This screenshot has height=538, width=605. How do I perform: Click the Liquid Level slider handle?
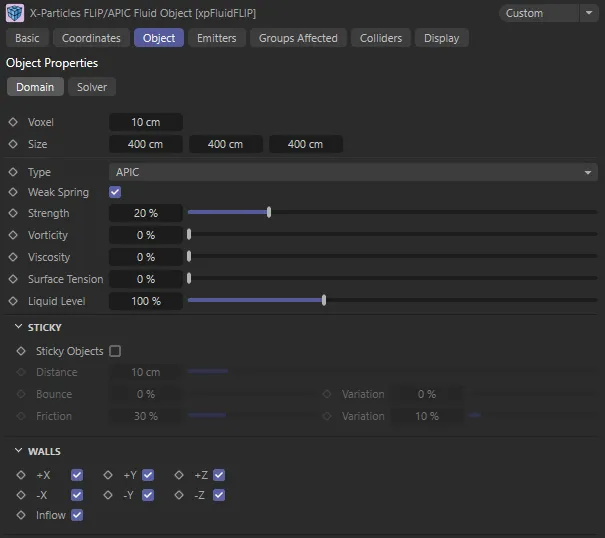click(324, 300)
